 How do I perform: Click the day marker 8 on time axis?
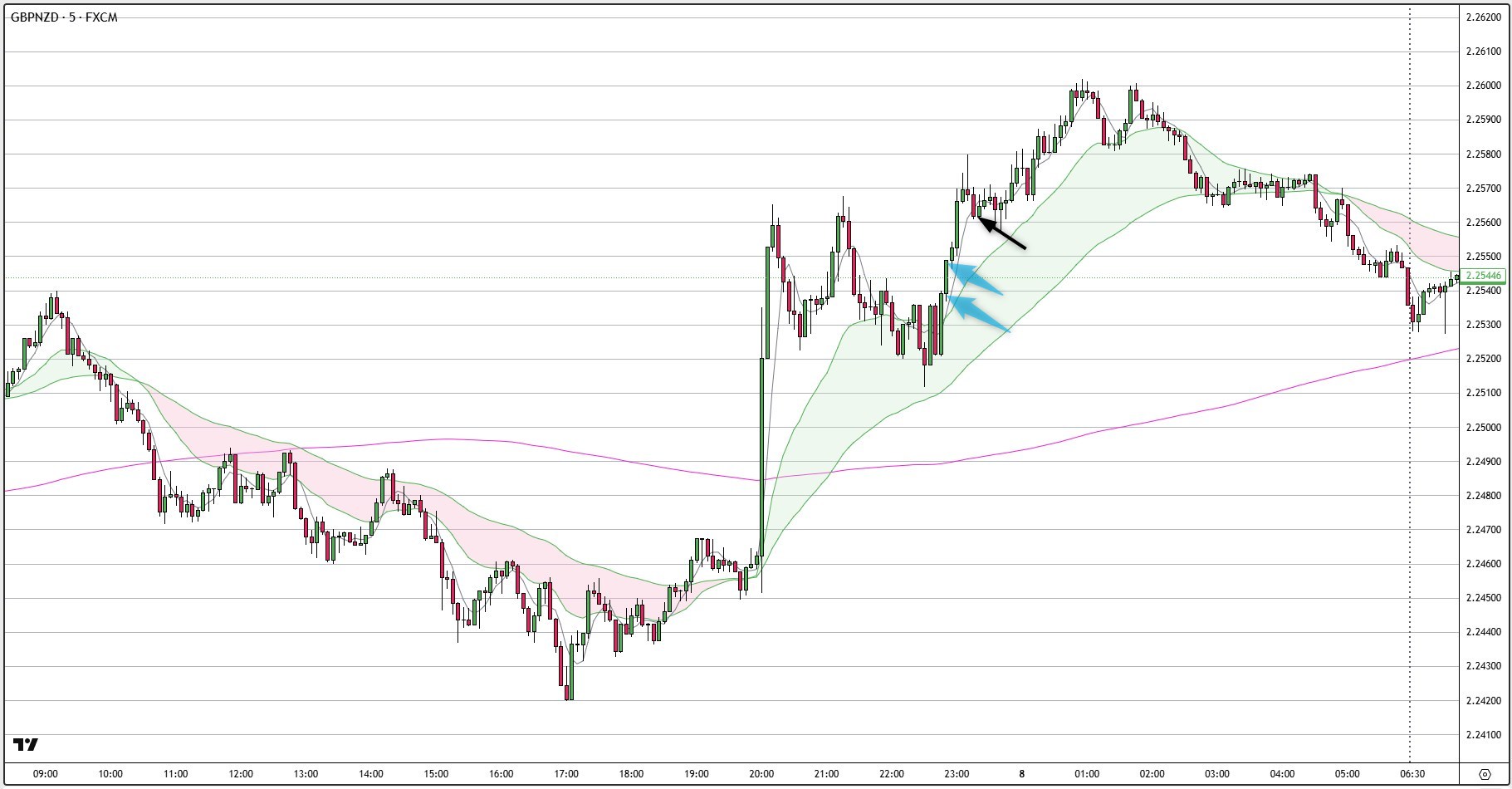coord(1021,774)
